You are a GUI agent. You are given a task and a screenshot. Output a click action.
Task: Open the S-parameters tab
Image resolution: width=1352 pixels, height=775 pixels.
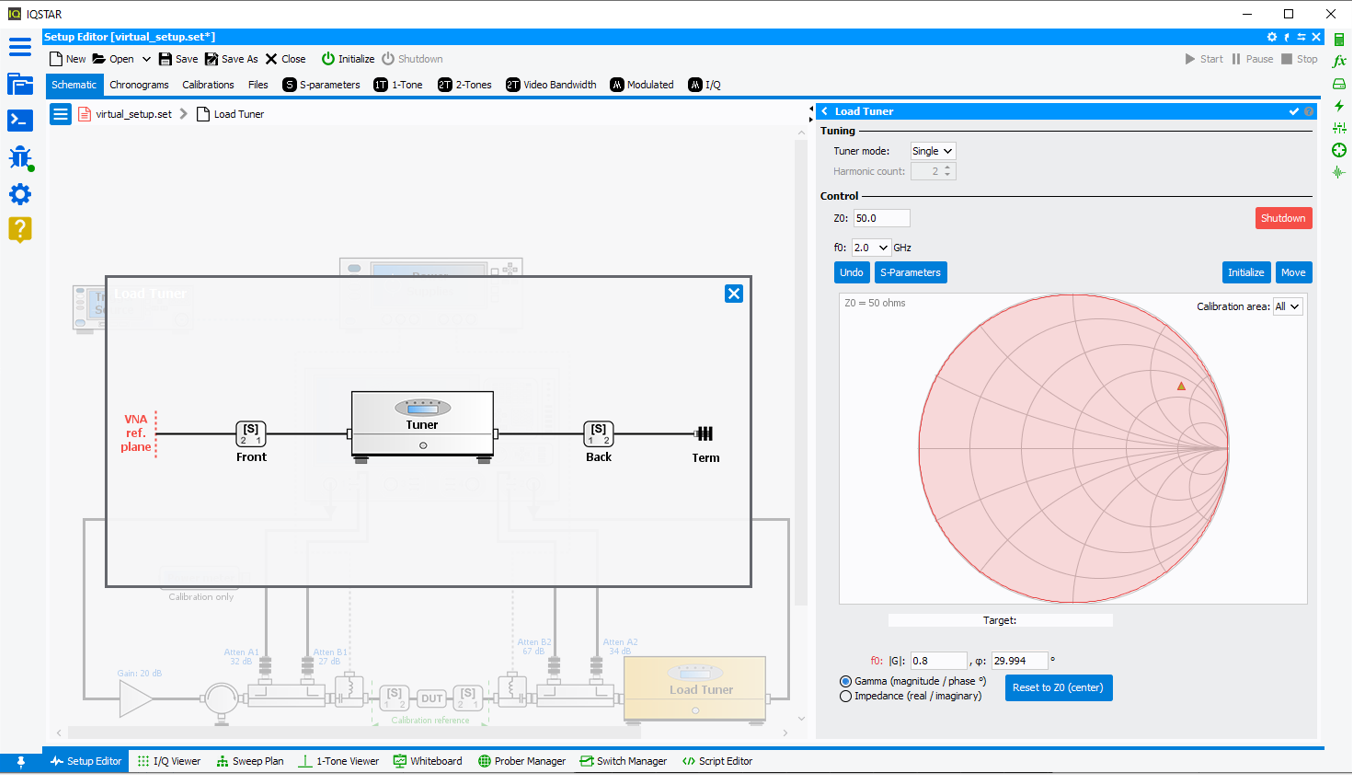pos(321,85)
